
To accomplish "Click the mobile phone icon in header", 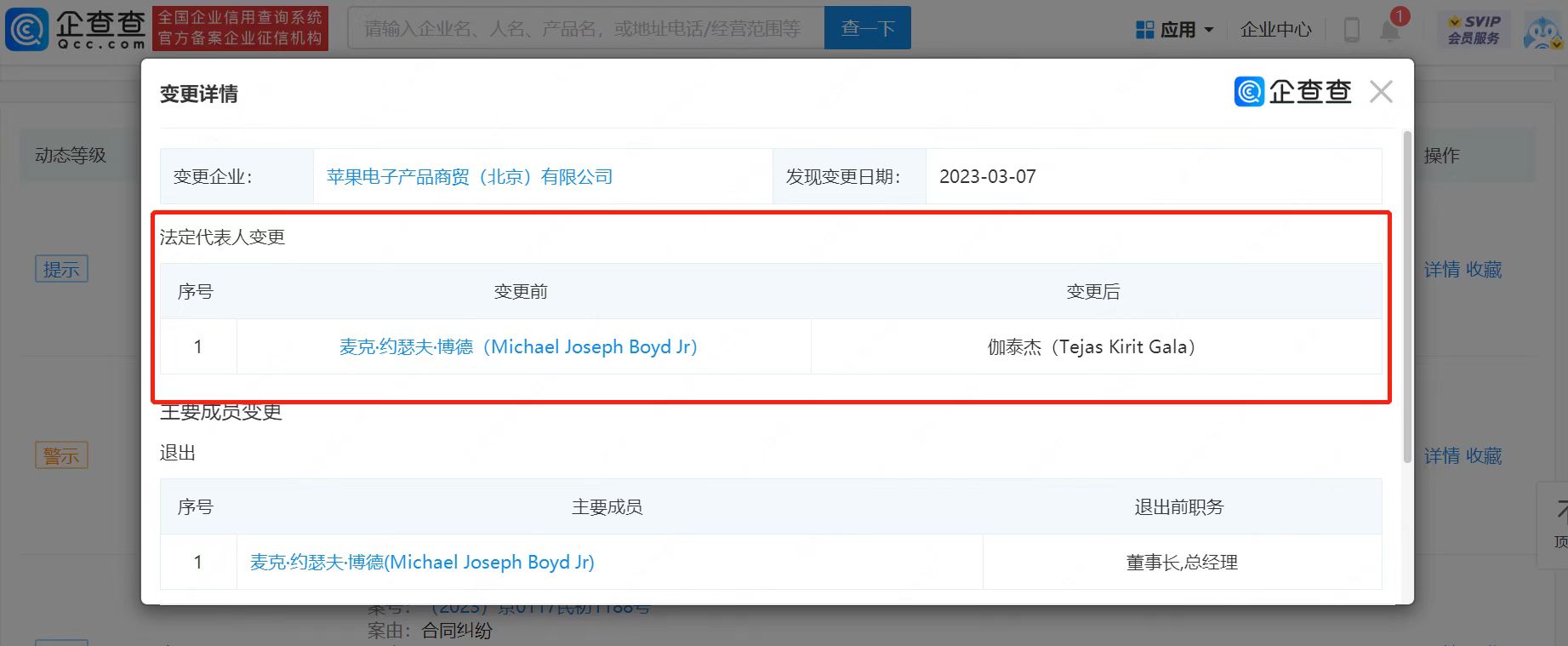I will (1351, 30).
